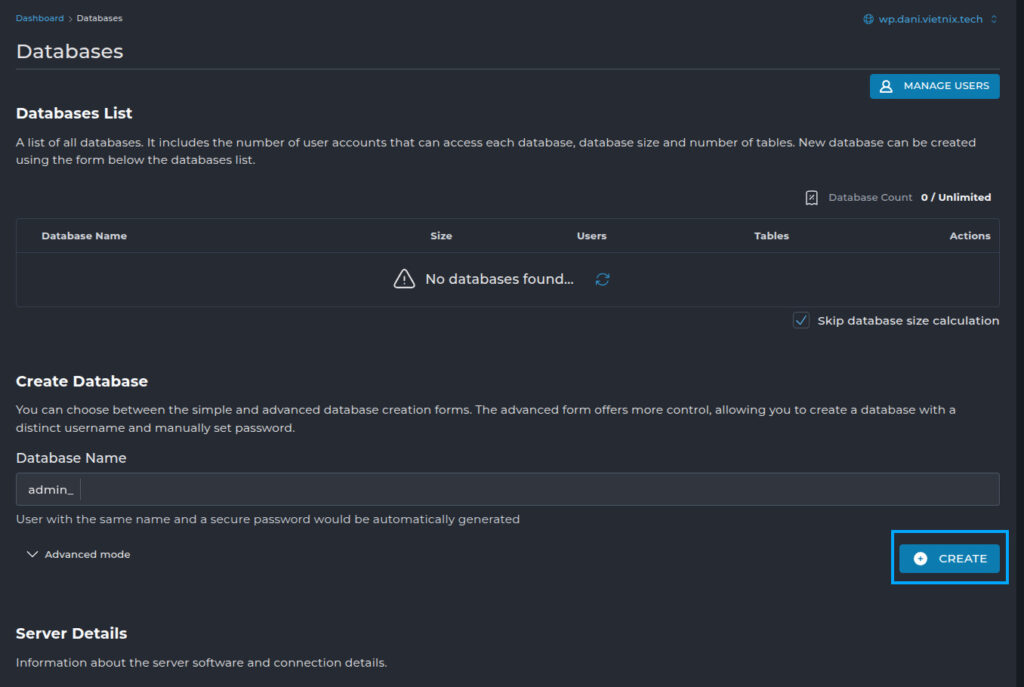This screenshot has width=1024, height=687.
Task: Click the Server Details heading
Action: pyautogui.click(x=71, y=633)
